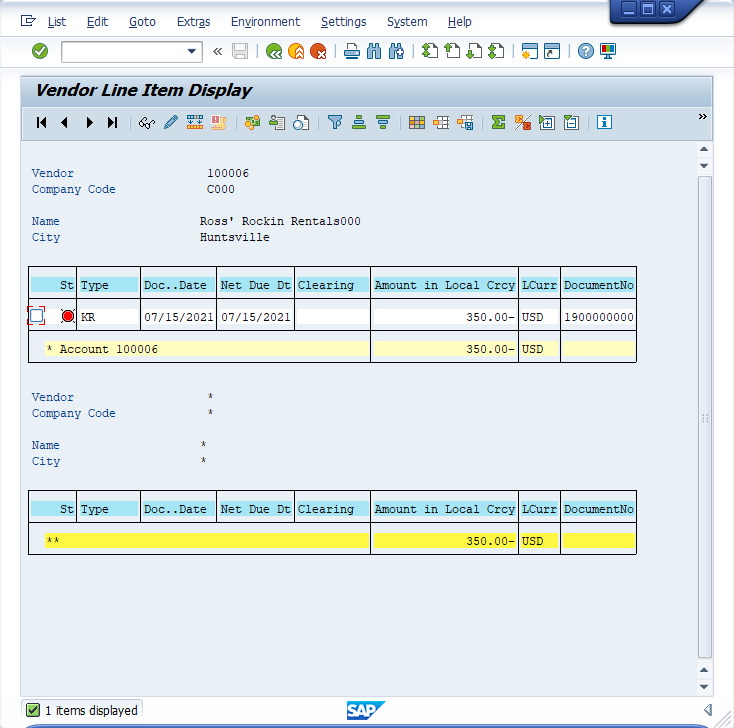
Task: Open the Goto menu
Action: 142,22
